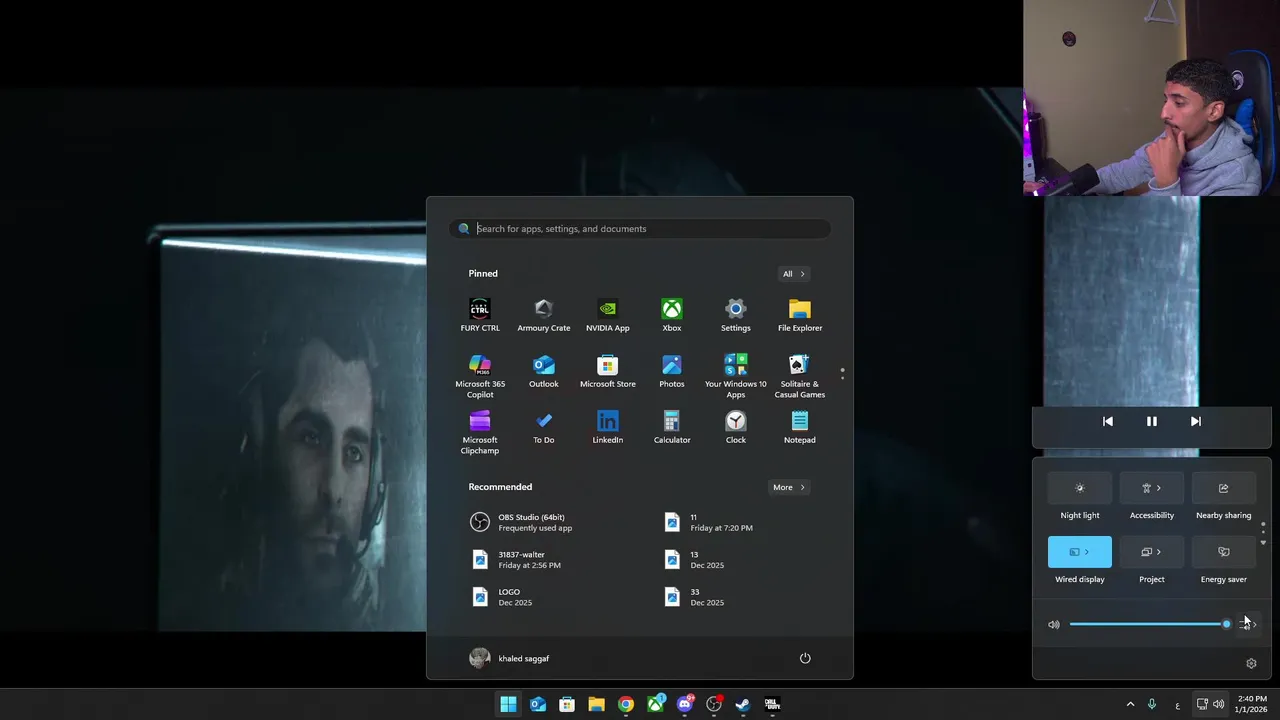Open the Photos app
The height and width of the screenshot is (720, 1280).
(672, 371)
